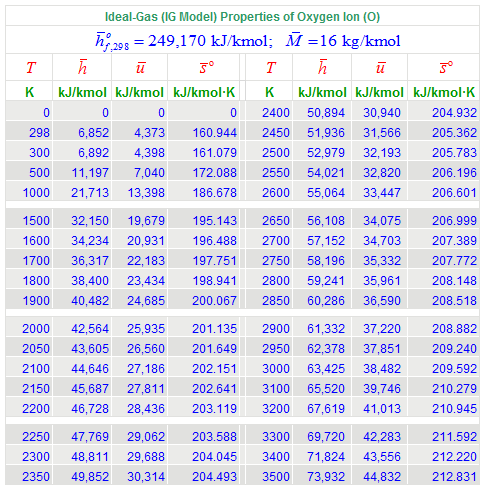Click the entropy value 200.067

tap(215, 301)
